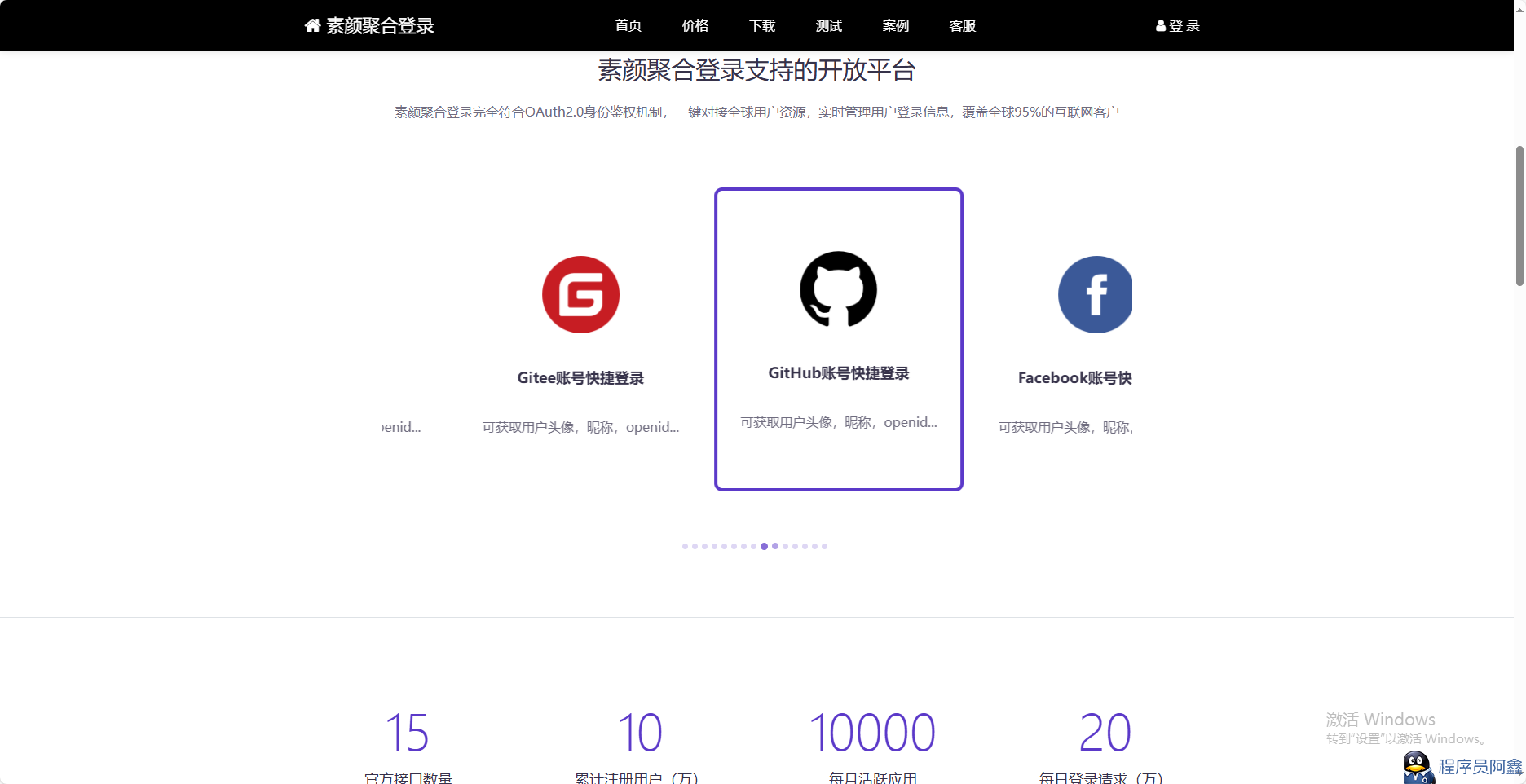Click the description text under GitHub
The height and width of the screenshot is (784, 1526).
click(839, 422)
